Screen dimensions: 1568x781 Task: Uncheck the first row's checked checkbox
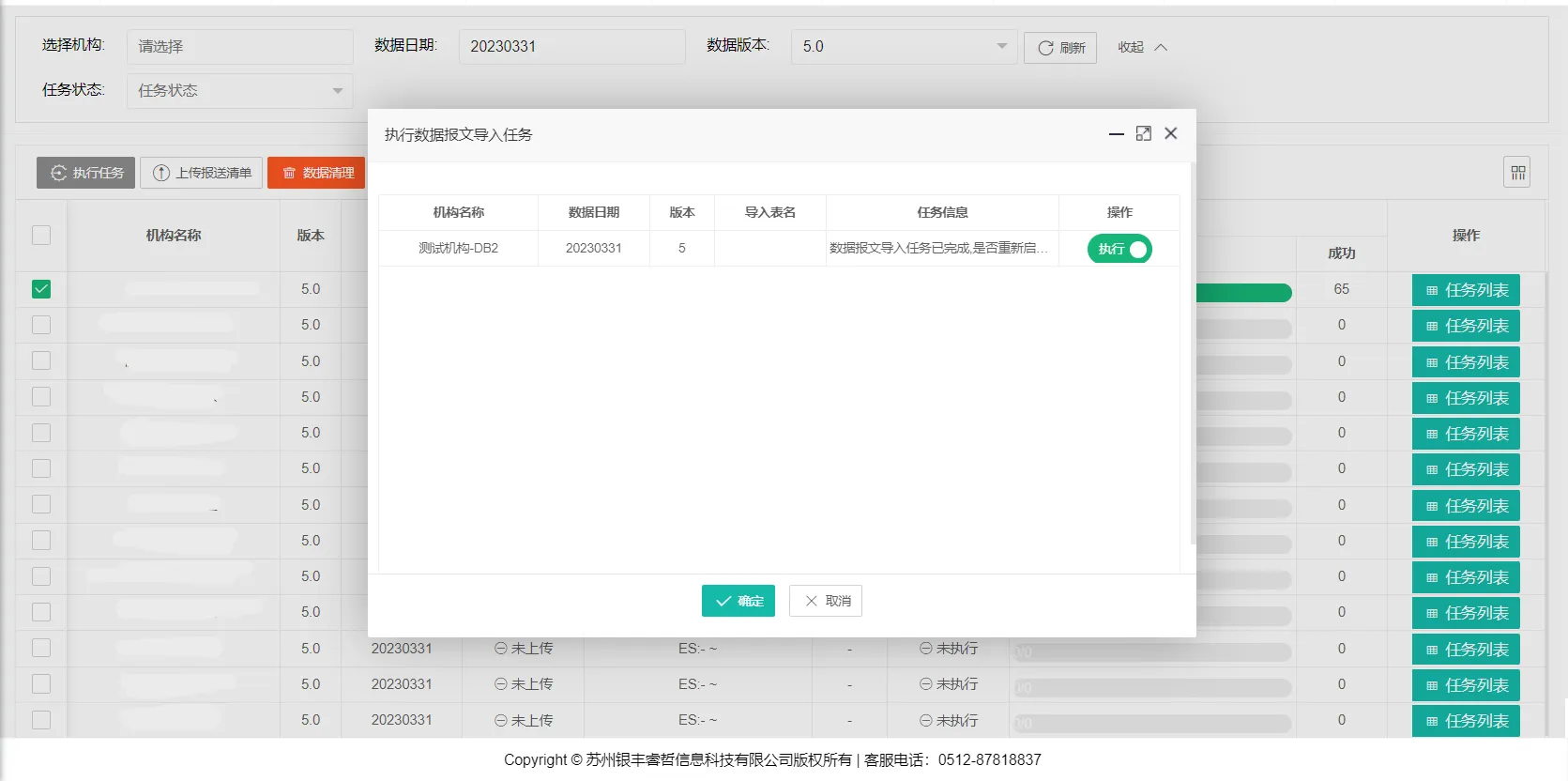[x=41, y=289]
